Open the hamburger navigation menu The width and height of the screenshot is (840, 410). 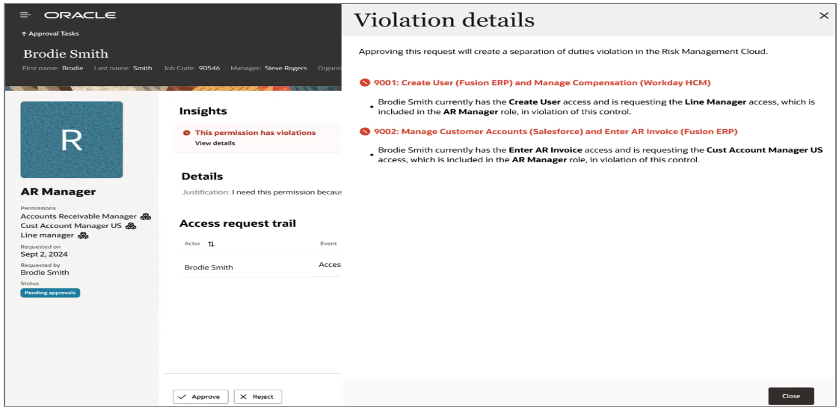25,15
